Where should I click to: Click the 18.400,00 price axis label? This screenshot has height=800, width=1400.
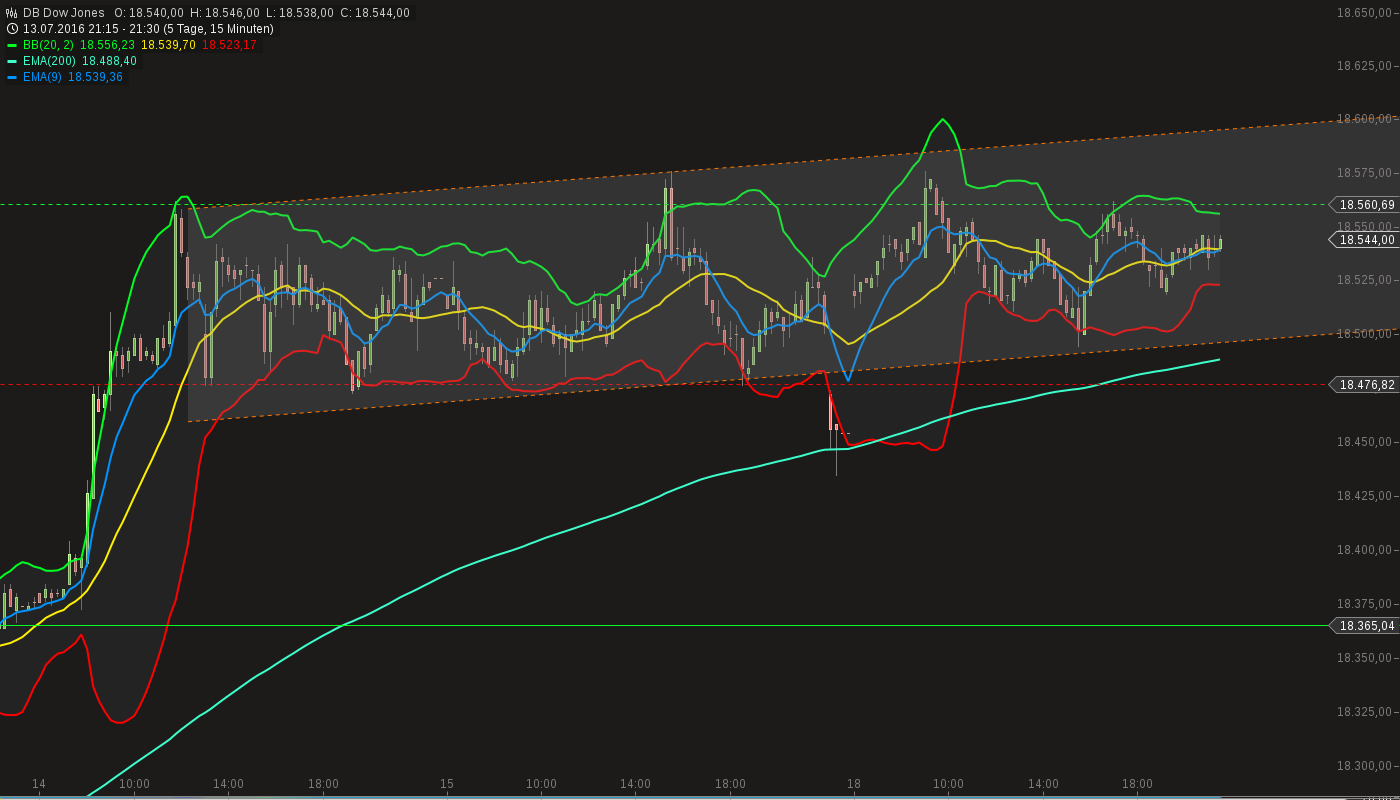[1366, 550]
